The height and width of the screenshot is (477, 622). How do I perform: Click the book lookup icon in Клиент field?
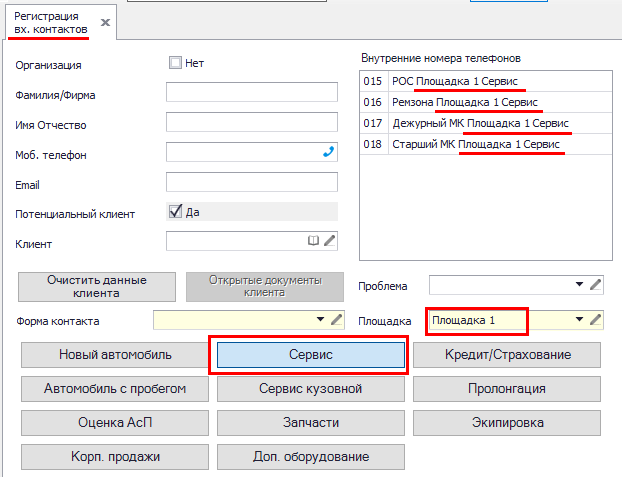click(x=314, y=241)
